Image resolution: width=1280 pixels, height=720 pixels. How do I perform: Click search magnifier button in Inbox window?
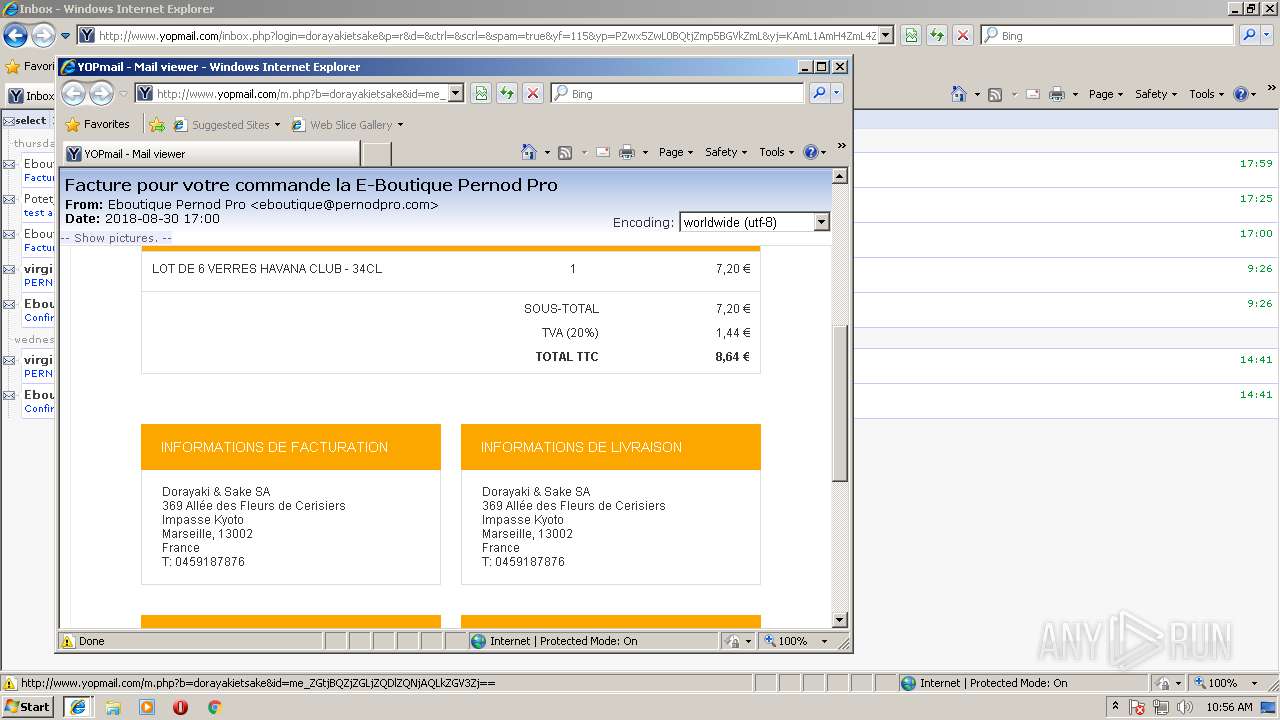coord(1249,35)
